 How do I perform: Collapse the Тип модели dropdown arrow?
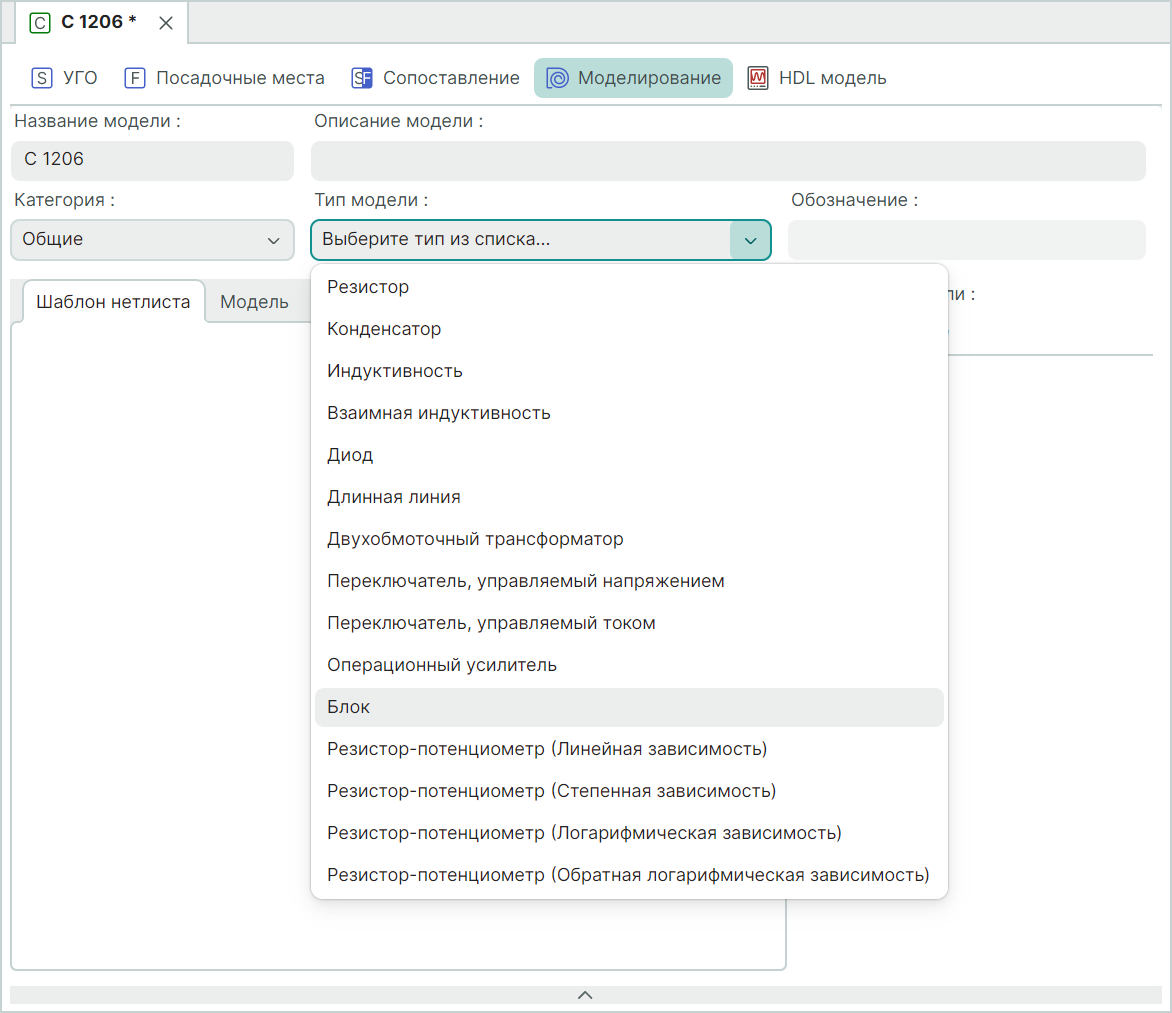750,240
